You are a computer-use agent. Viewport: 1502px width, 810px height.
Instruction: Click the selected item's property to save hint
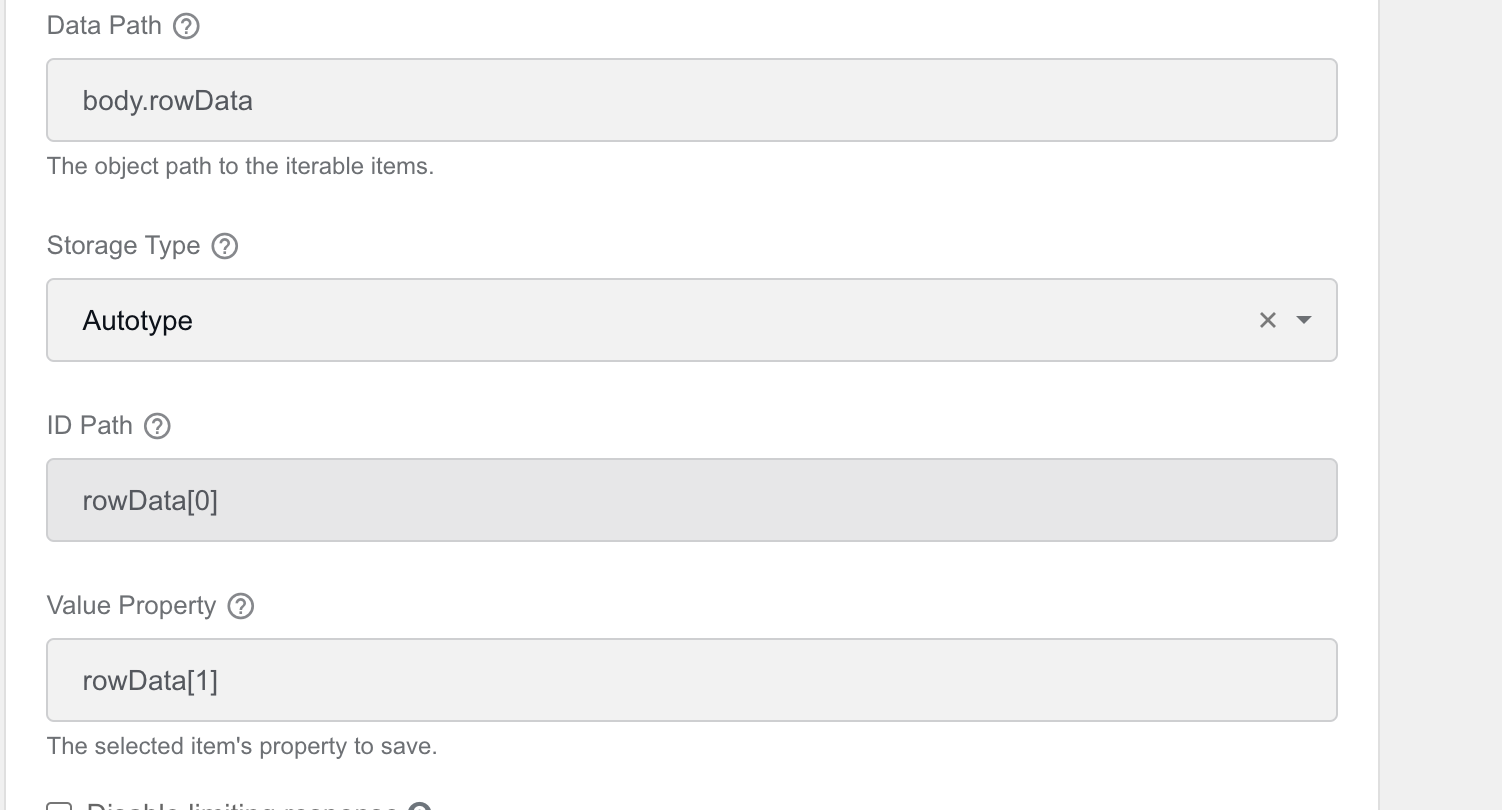(x=242, y=746)
